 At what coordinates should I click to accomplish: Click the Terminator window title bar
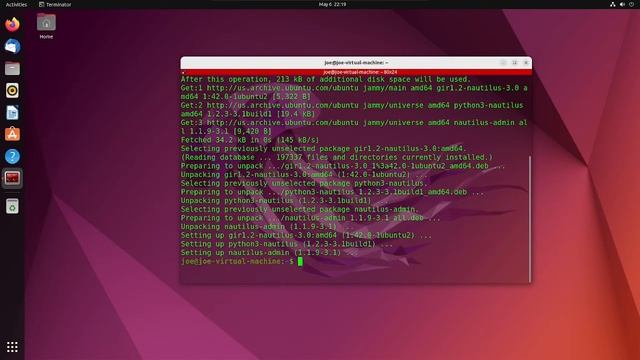tap(356, 63)
